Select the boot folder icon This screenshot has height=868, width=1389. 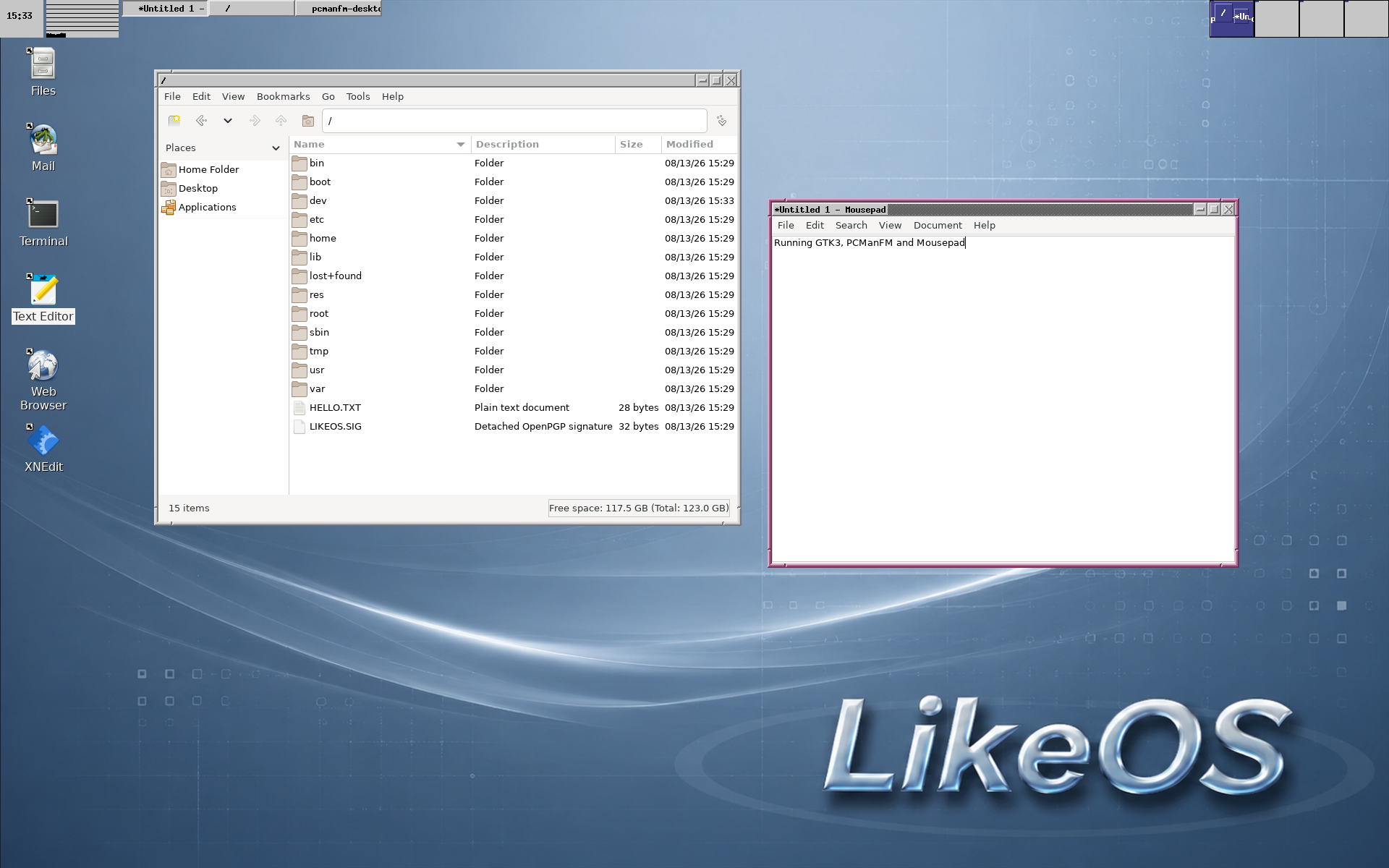pos(300,182)
